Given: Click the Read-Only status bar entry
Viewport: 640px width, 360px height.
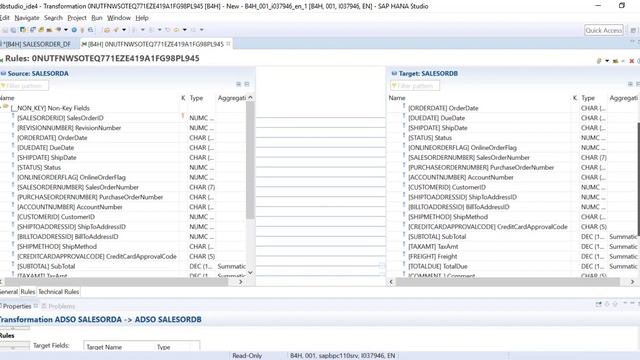Looking at the screenshot, I should tap(247, 356).
